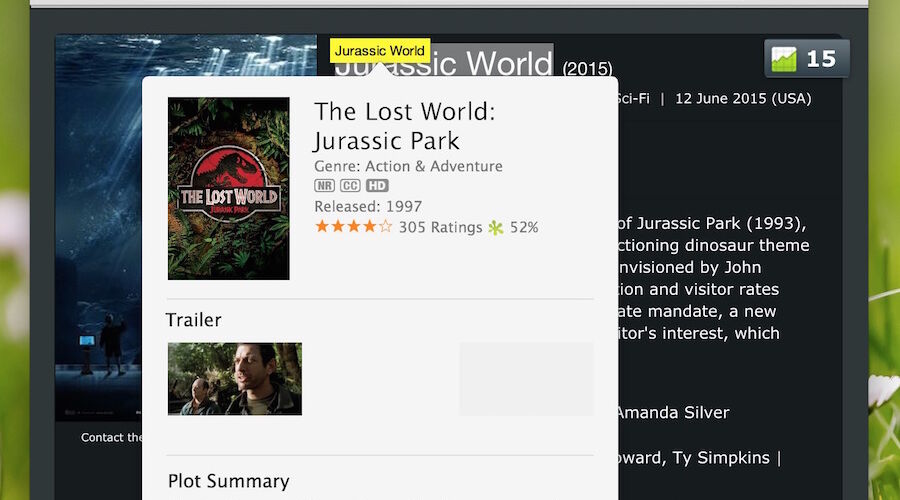This screenshot has width=900, height=500.
Task: Click the orange star rating icons
Action: coord(354,226)
